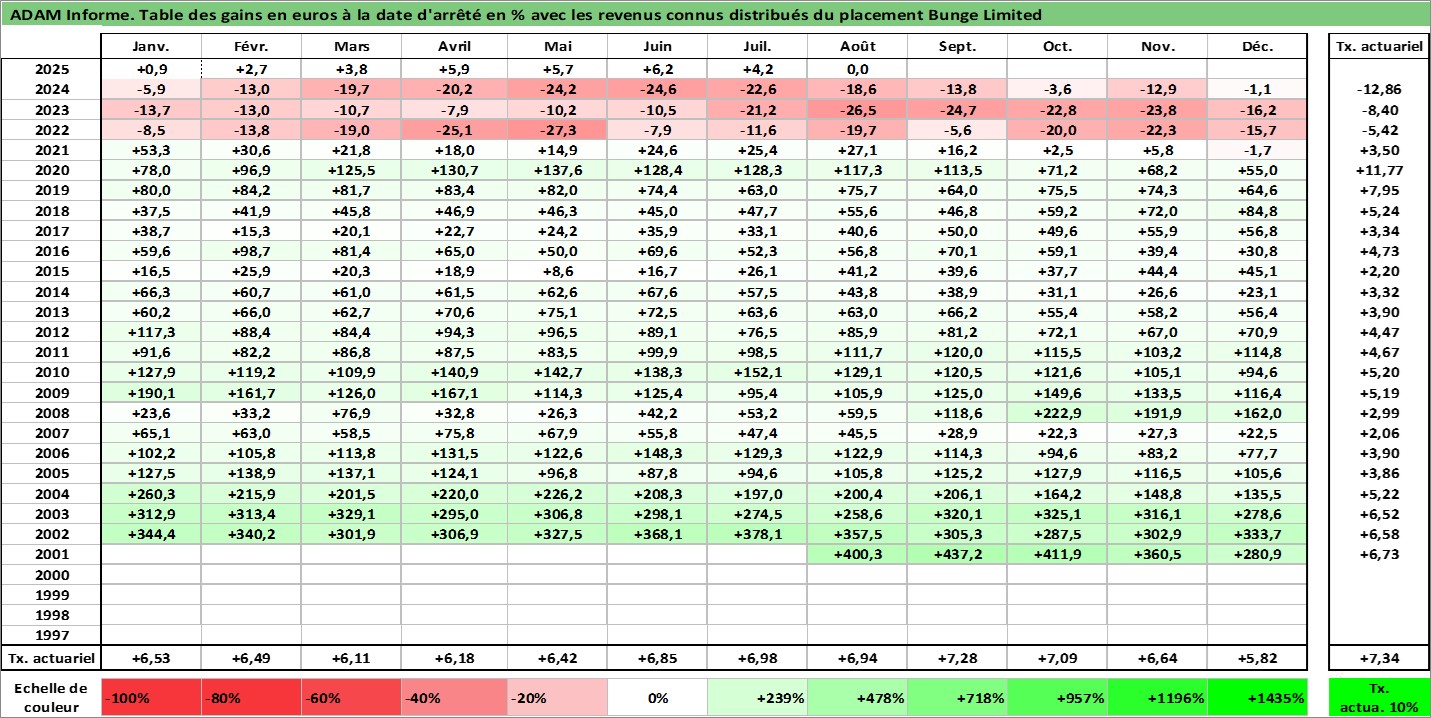
Task: Click the -40% color scale swatch
Action: [454, 698]
